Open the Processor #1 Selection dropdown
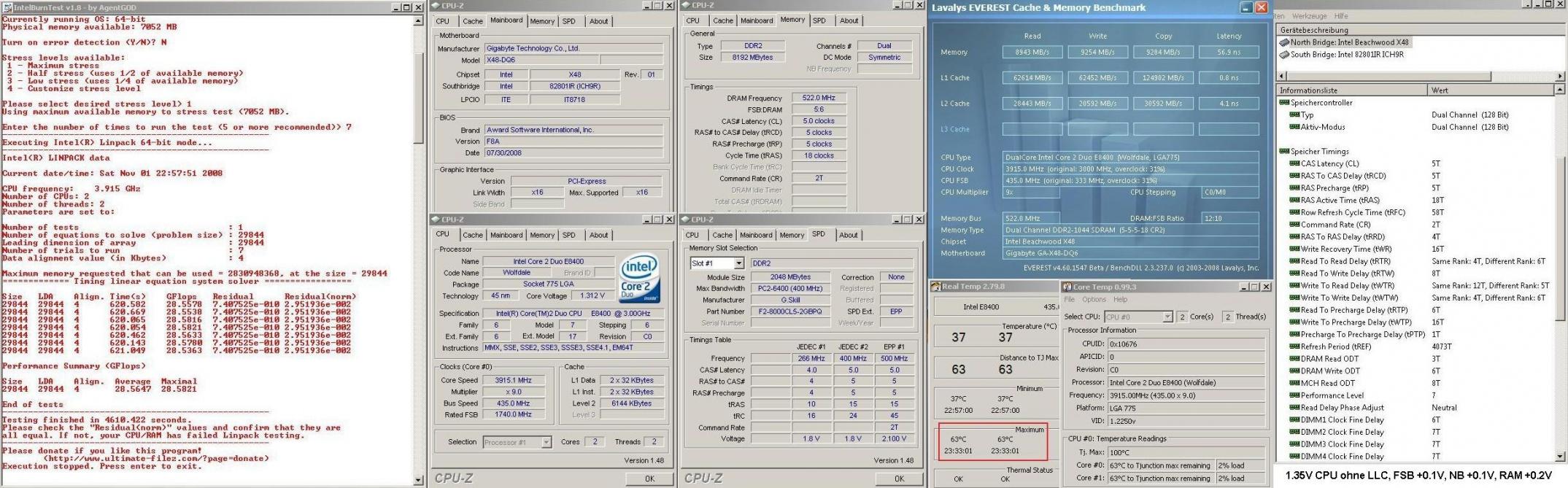Viewport: 1568px width, 488px height. coord(546,442)
